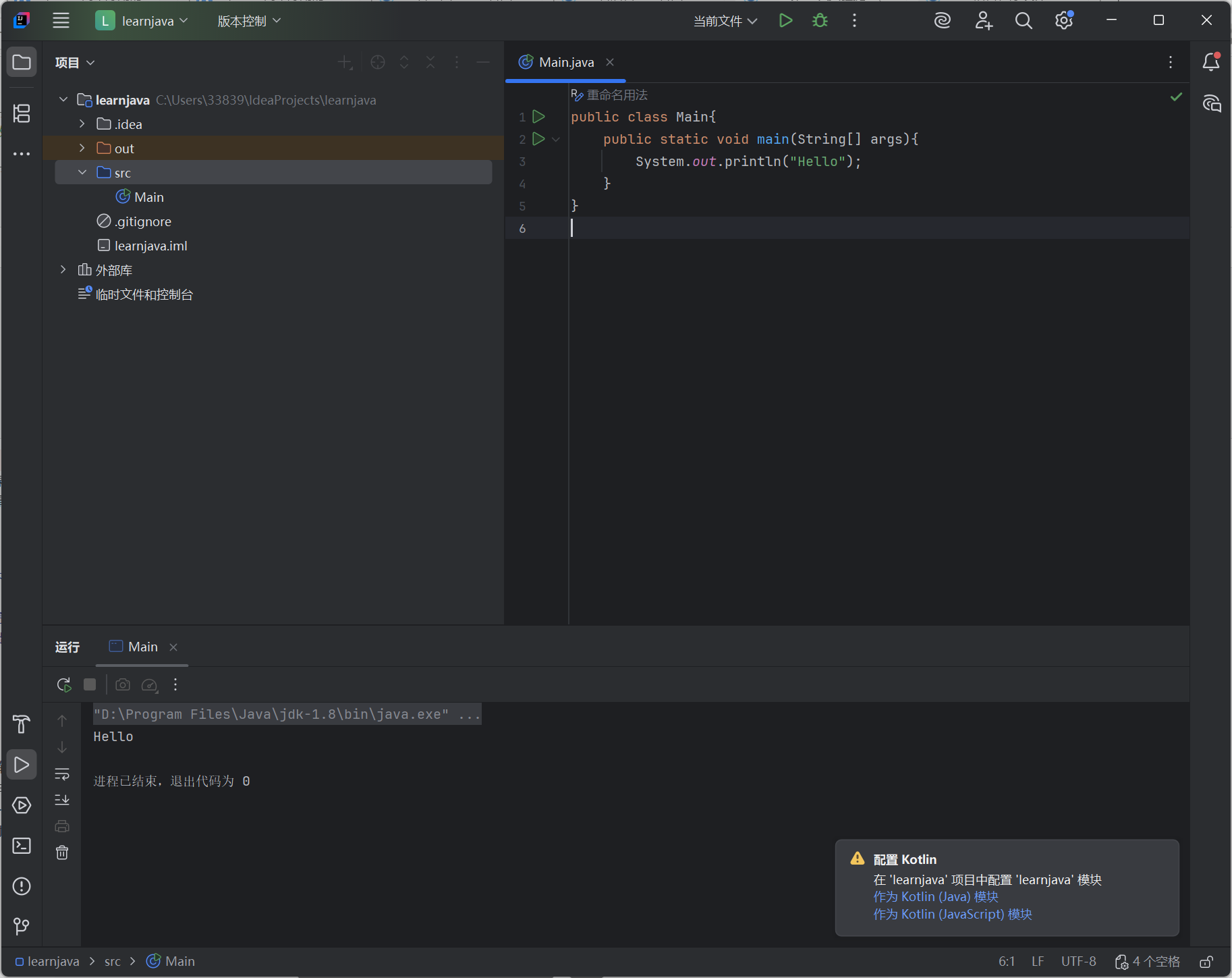
Task: Select the Main class in project tree
Action: tap(140, 197)
